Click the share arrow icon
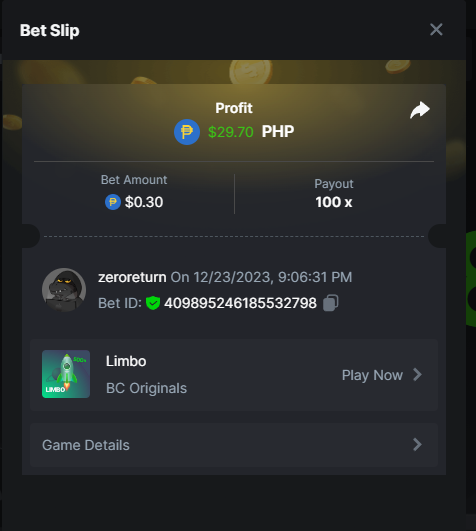Viewport: 476px width, 531px height. (420, 110)
